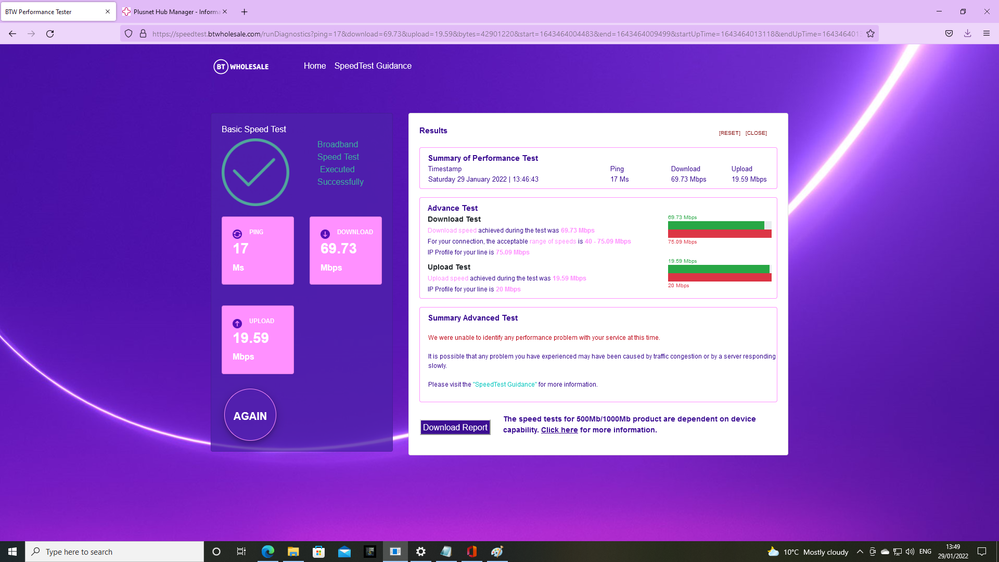The height and width of the screenshot is (562, 999).
Task: Go to Home in site navigation
Action: (x=315, y=66)
